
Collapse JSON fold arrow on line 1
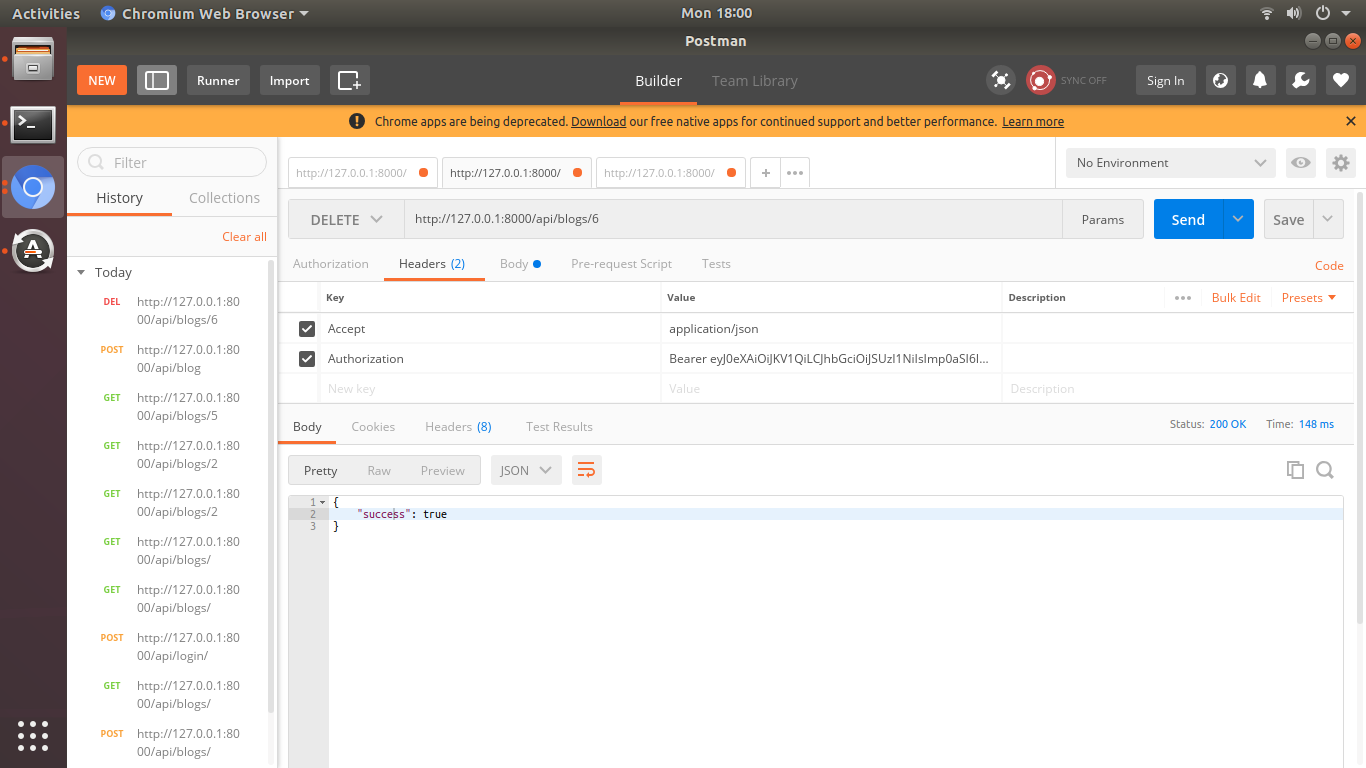point(322,502)
